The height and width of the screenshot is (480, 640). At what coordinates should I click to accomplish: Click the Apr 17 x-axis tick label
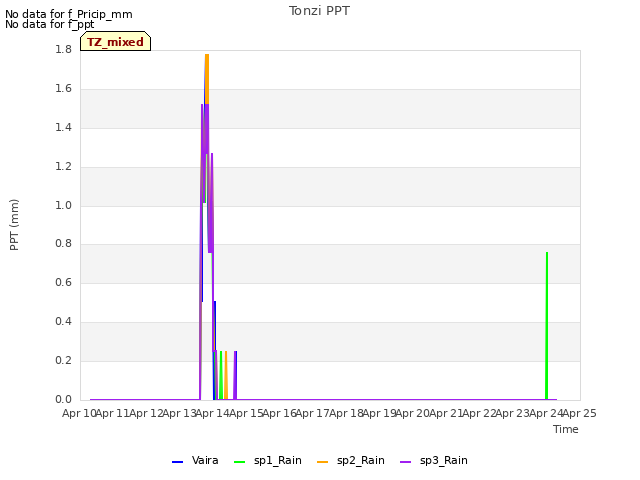click(312, 413)
